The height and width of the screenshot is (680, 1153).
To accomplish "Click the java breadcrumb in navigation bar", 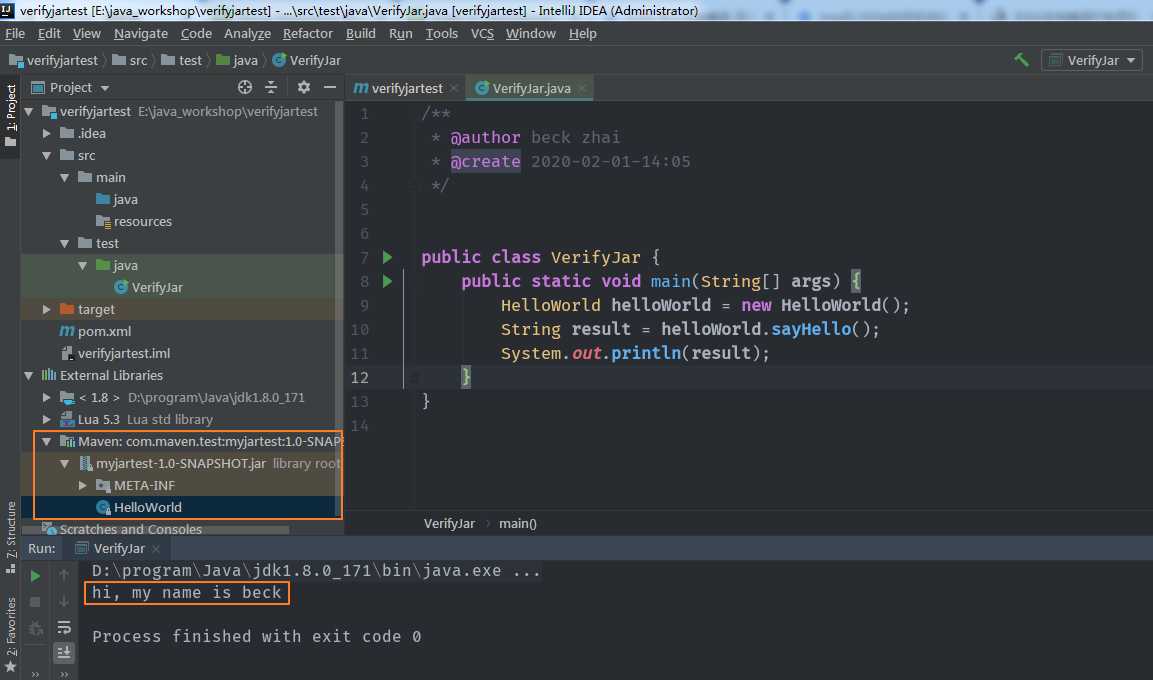I will tap(237, 60).
